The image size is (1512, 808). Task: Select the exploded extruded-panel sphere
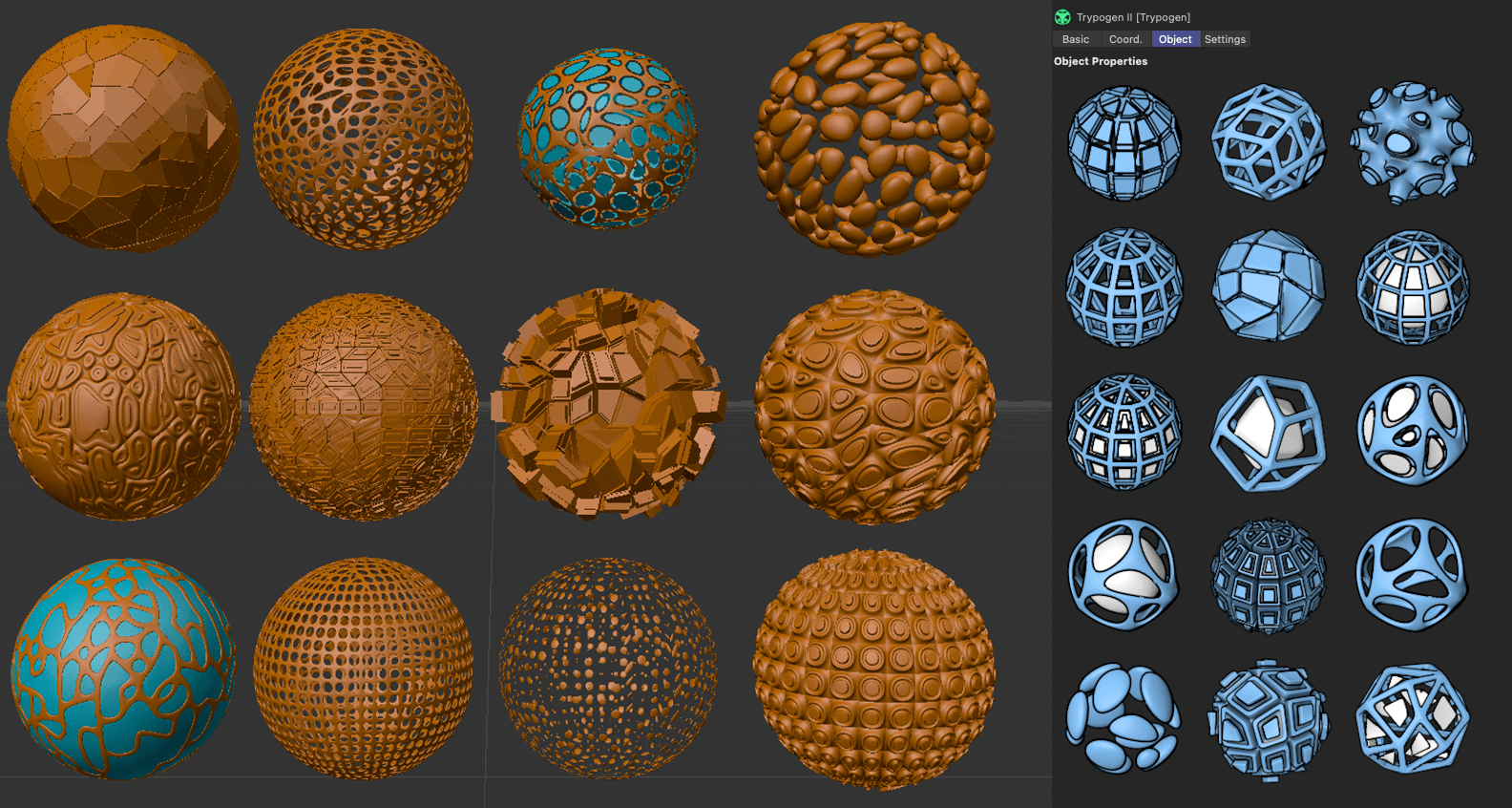(608, 404)
